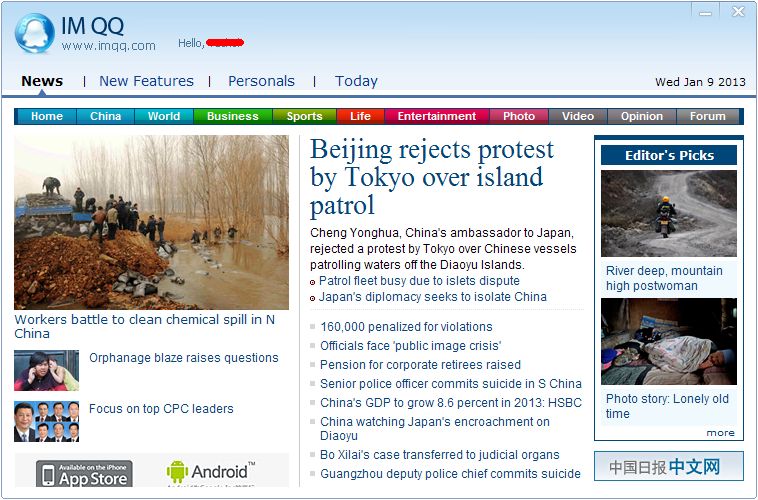Screen dimensions: 758x500
Task: Click the IM QQ penguin logo
Action: click(x=34, y=33)
